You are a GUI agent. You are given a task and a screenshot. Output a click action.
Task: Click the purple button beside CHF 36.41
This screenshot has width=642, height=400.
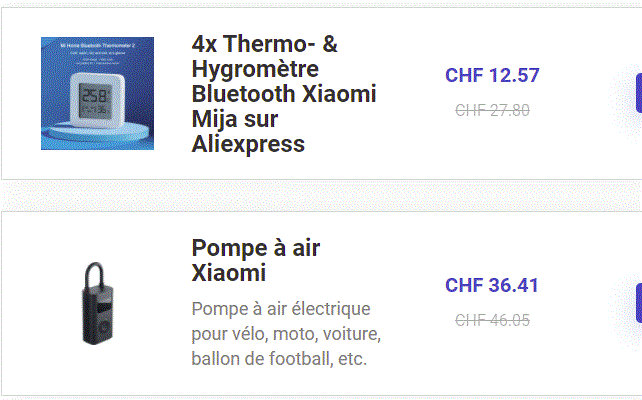(x=639, y=303)
